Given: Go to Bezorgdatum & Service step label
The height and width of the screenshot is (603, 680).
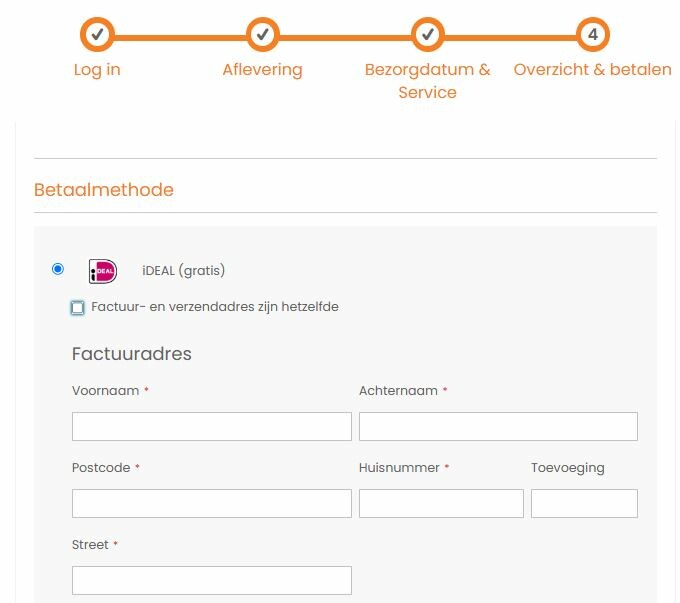Looking at the screenshot, I should [x=428, y=81].
